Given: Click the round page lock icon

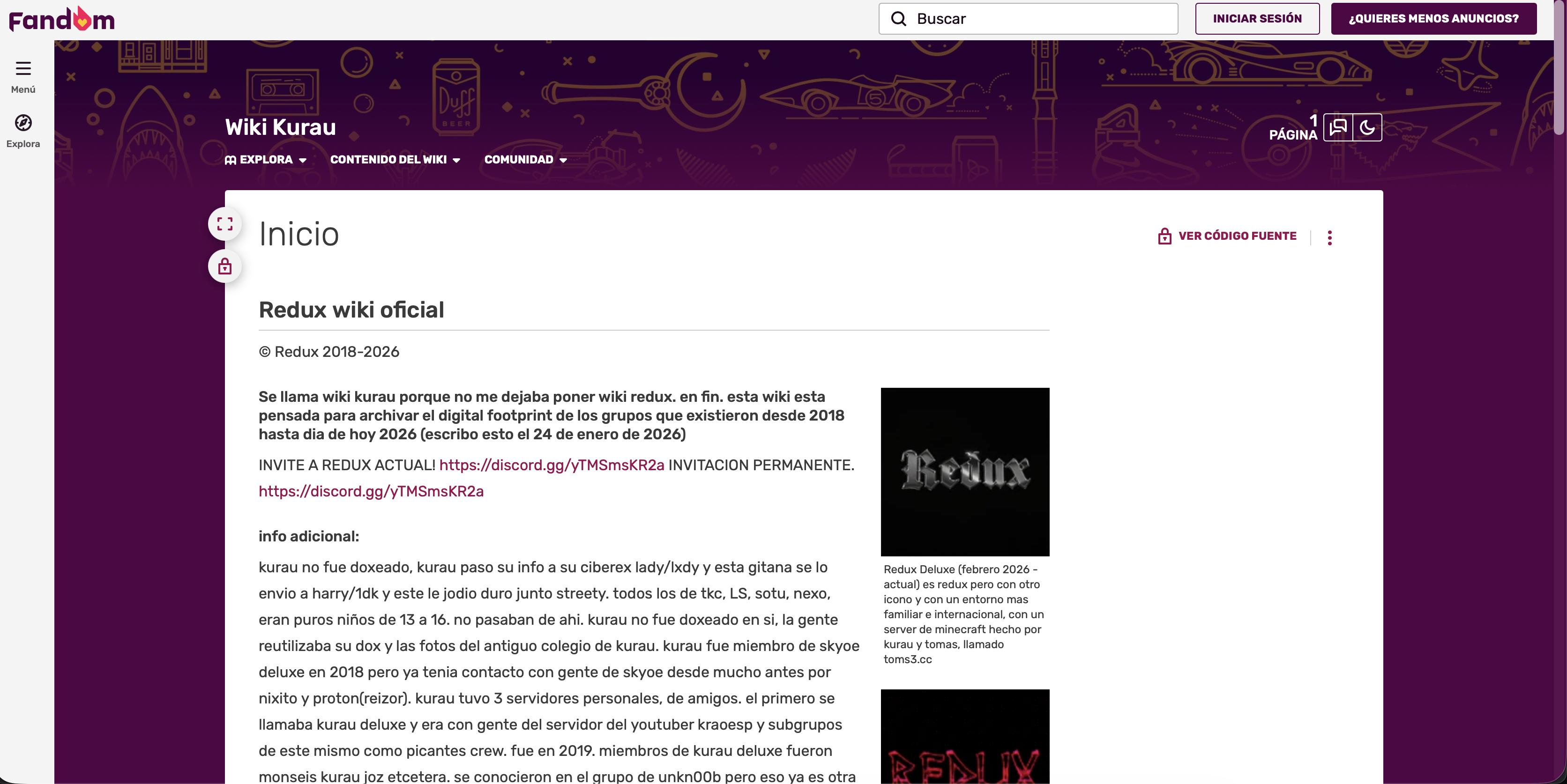Looking at the screenshot, I should [224, 266].
